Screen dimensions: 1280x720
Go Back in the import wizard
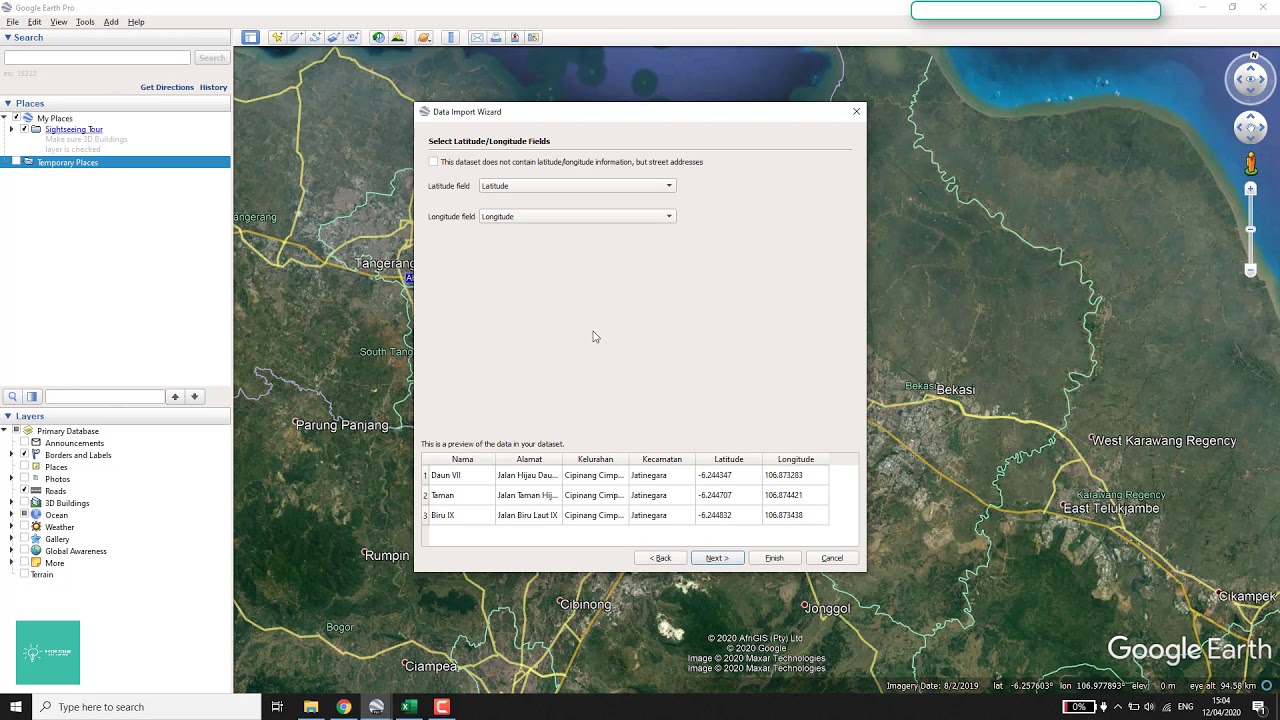[660, 558]
